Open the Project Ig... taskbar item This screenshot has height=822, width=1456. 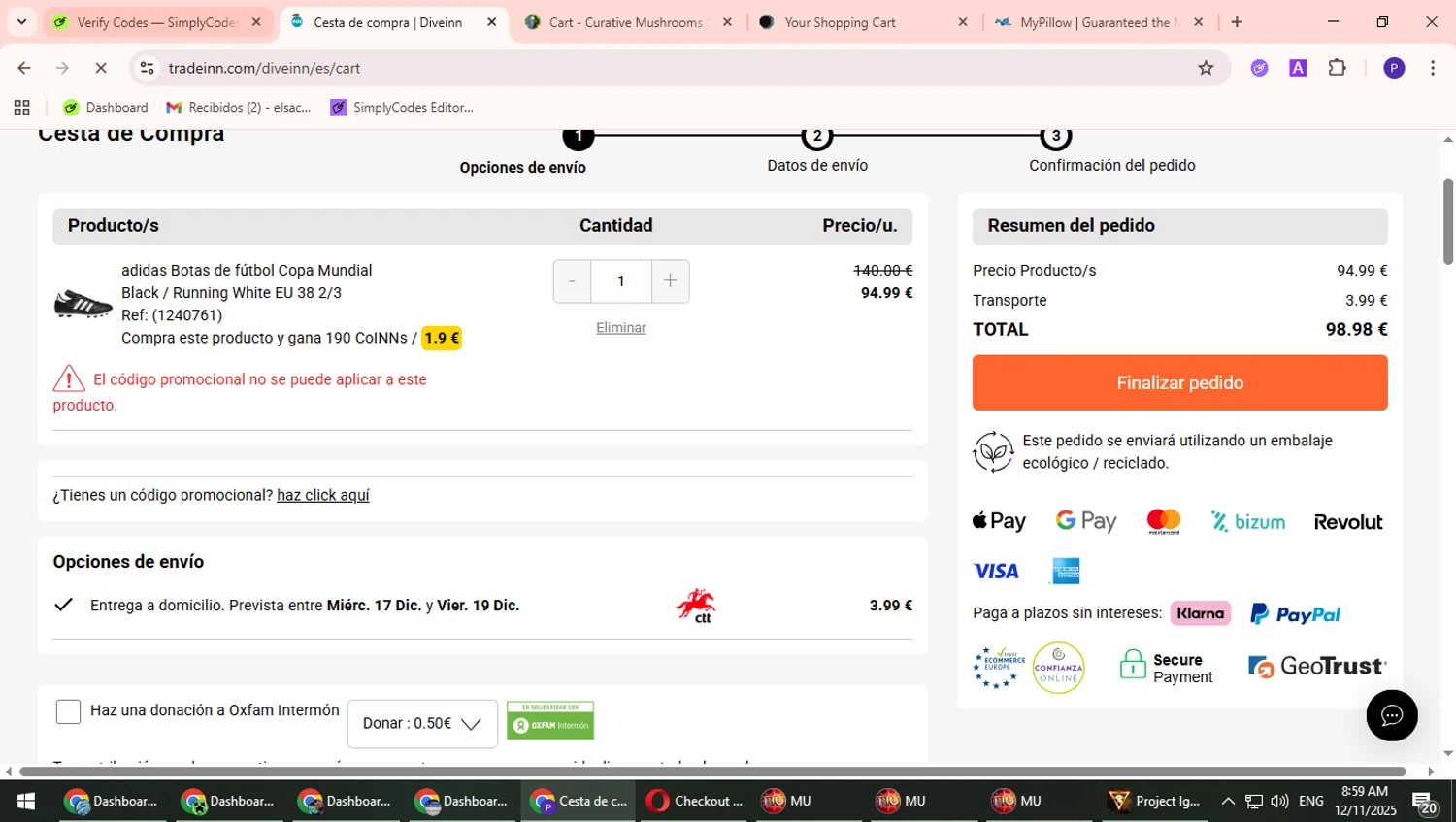[x=1155, y=801]
